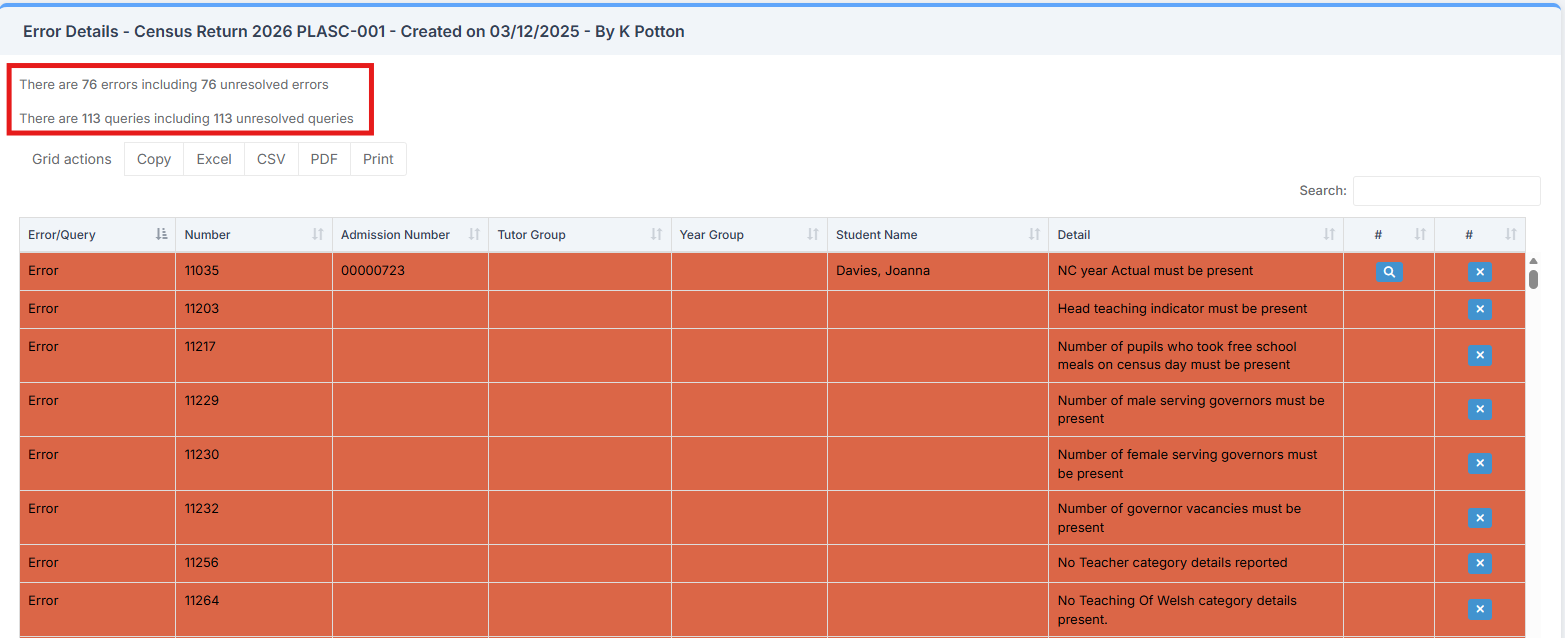Viewport: 1565px width, 638px height.
Task: Click the X icon on error 11035 row
Action: coord(1479,271)
